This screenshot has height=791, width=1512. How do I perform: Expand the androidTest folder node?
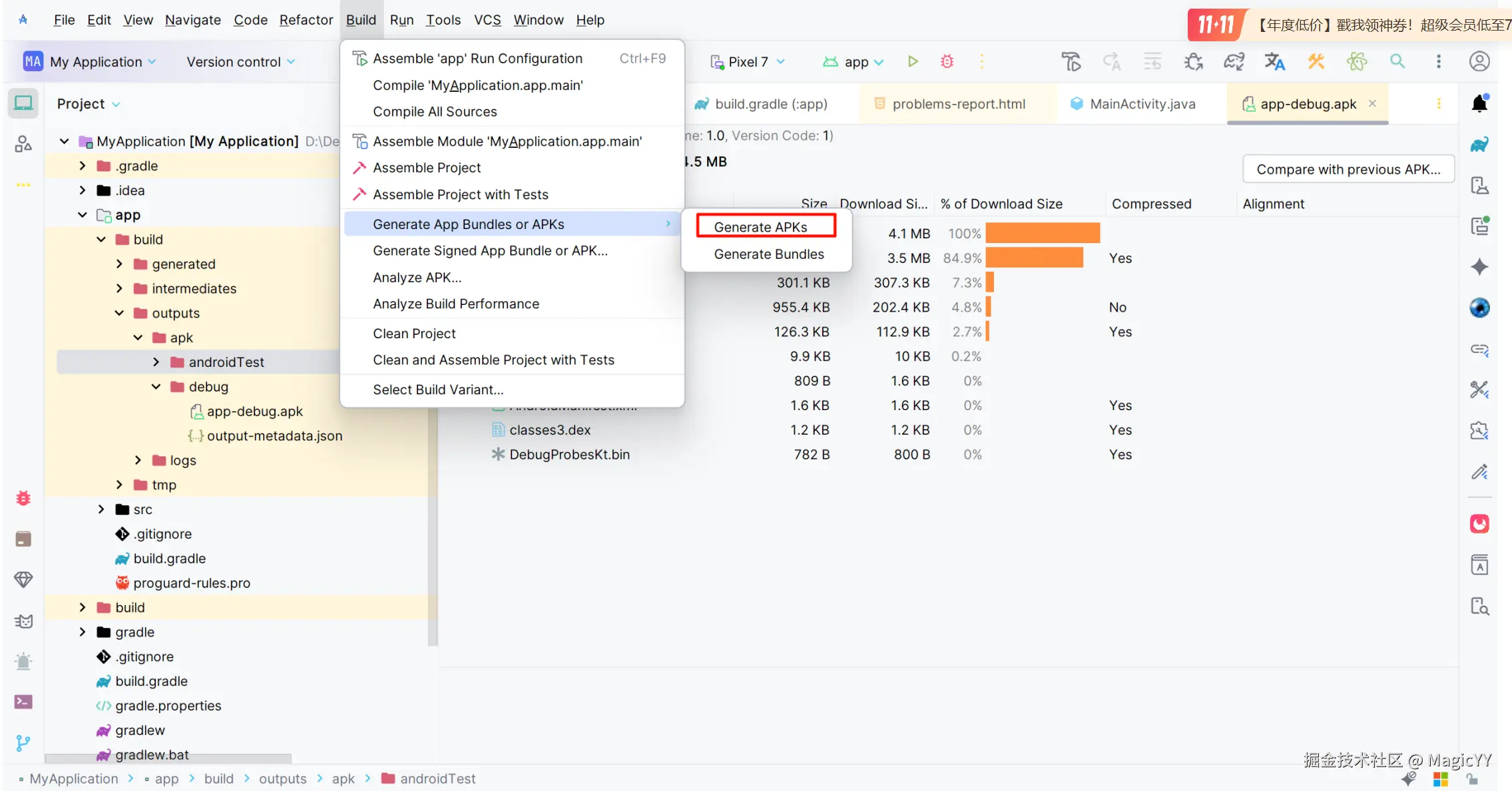point(156,362)
